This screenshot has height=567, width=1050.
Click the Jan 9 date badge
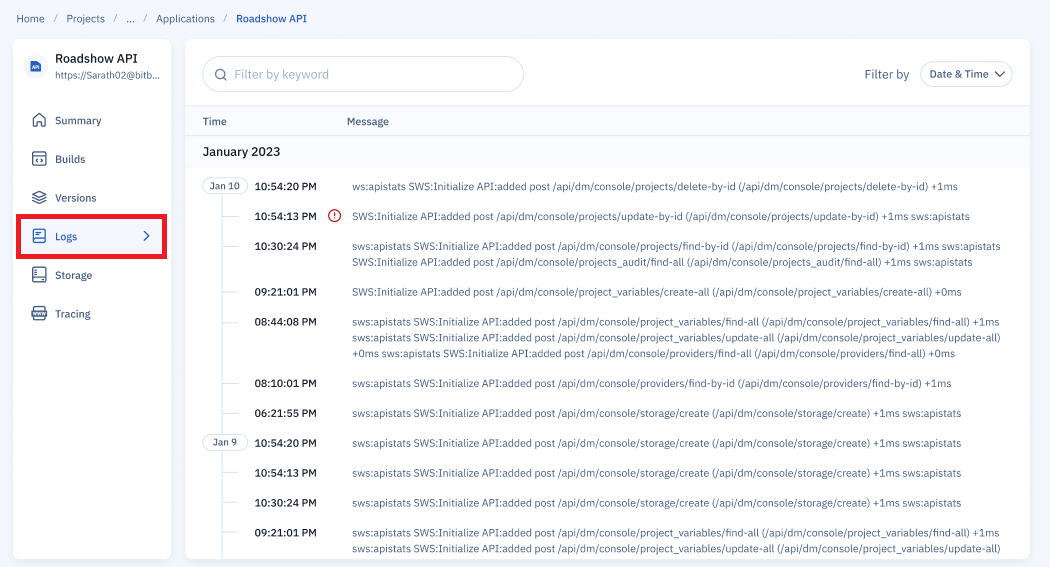pos(224,442)
